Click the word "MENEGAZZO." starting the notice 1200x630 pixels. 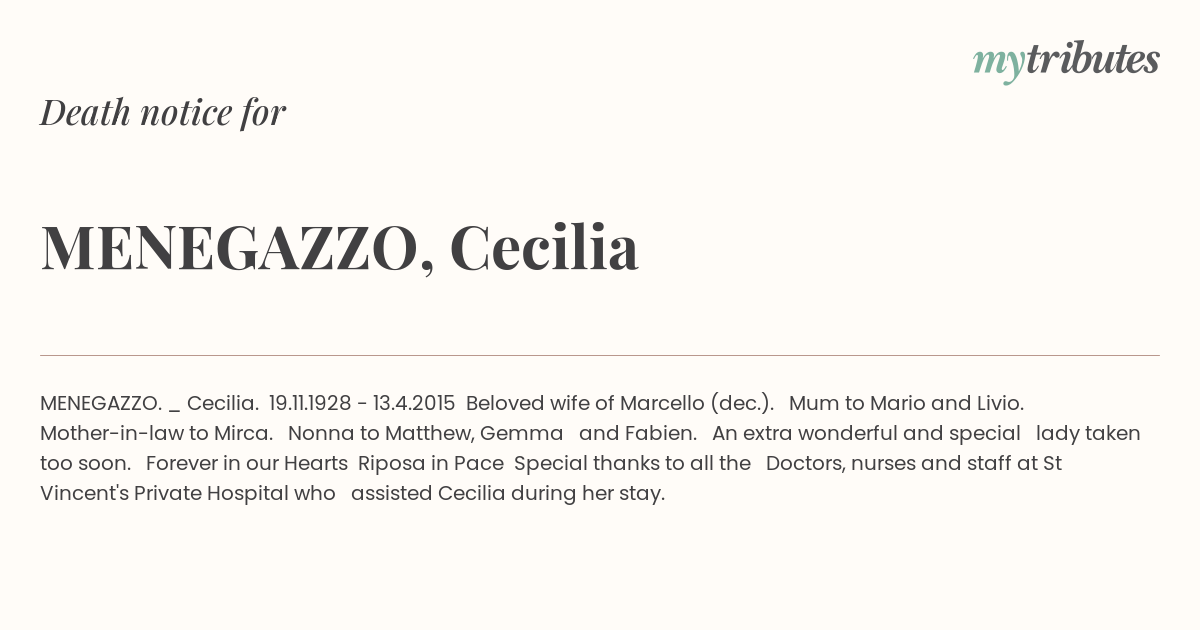101,403
